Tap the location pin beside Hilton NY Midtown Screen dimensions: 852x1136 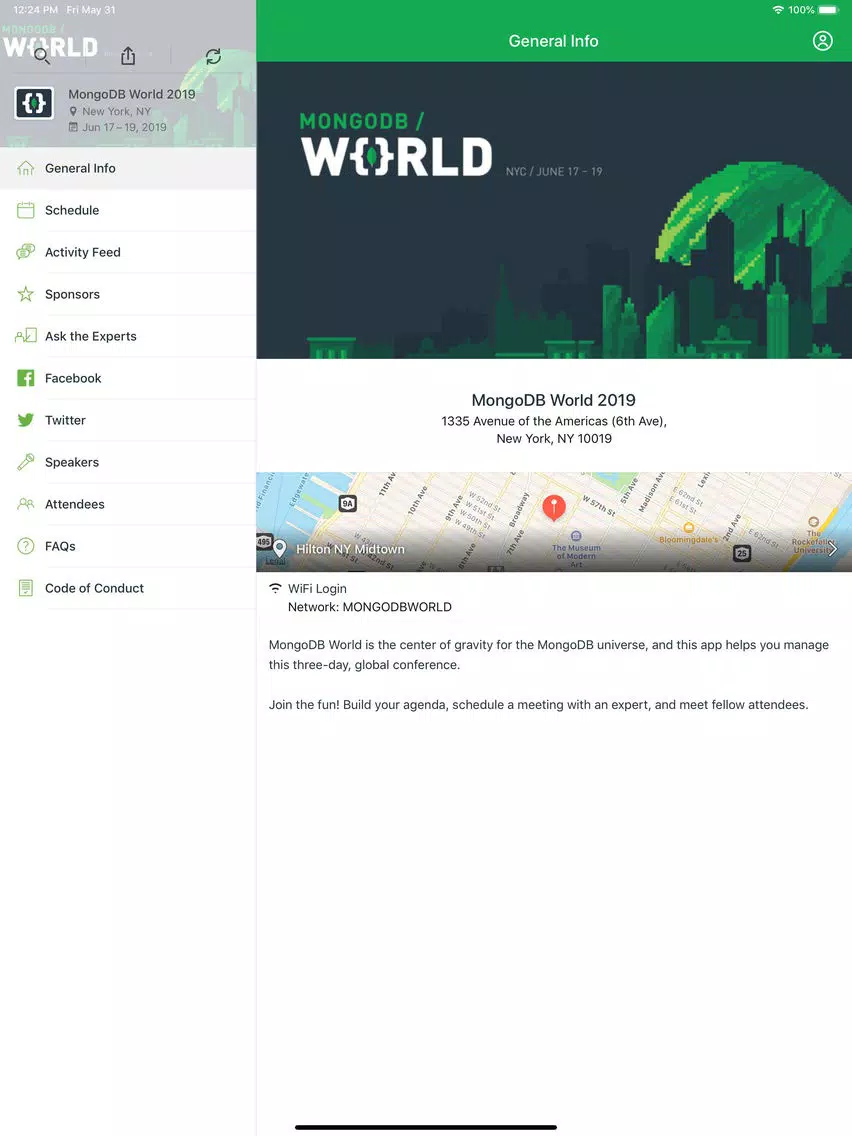280,548
